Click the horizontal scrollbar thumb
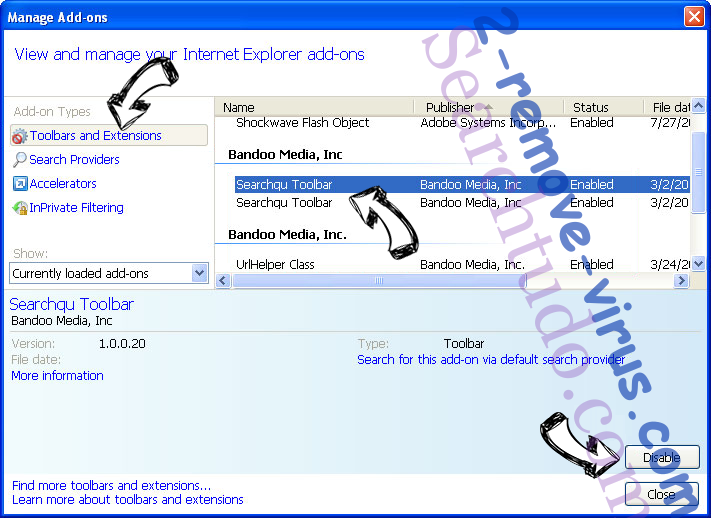 coord(379,280)
